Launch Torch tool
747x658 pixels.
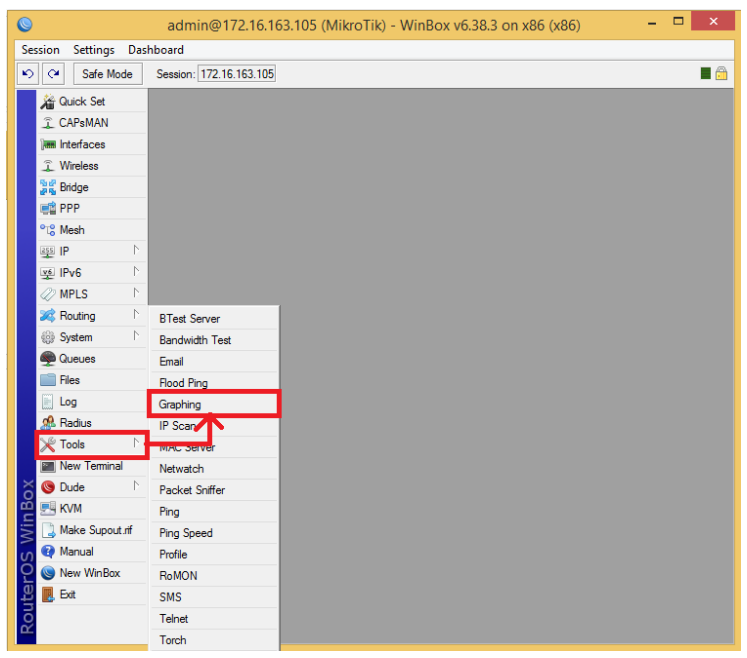(214, 640)
